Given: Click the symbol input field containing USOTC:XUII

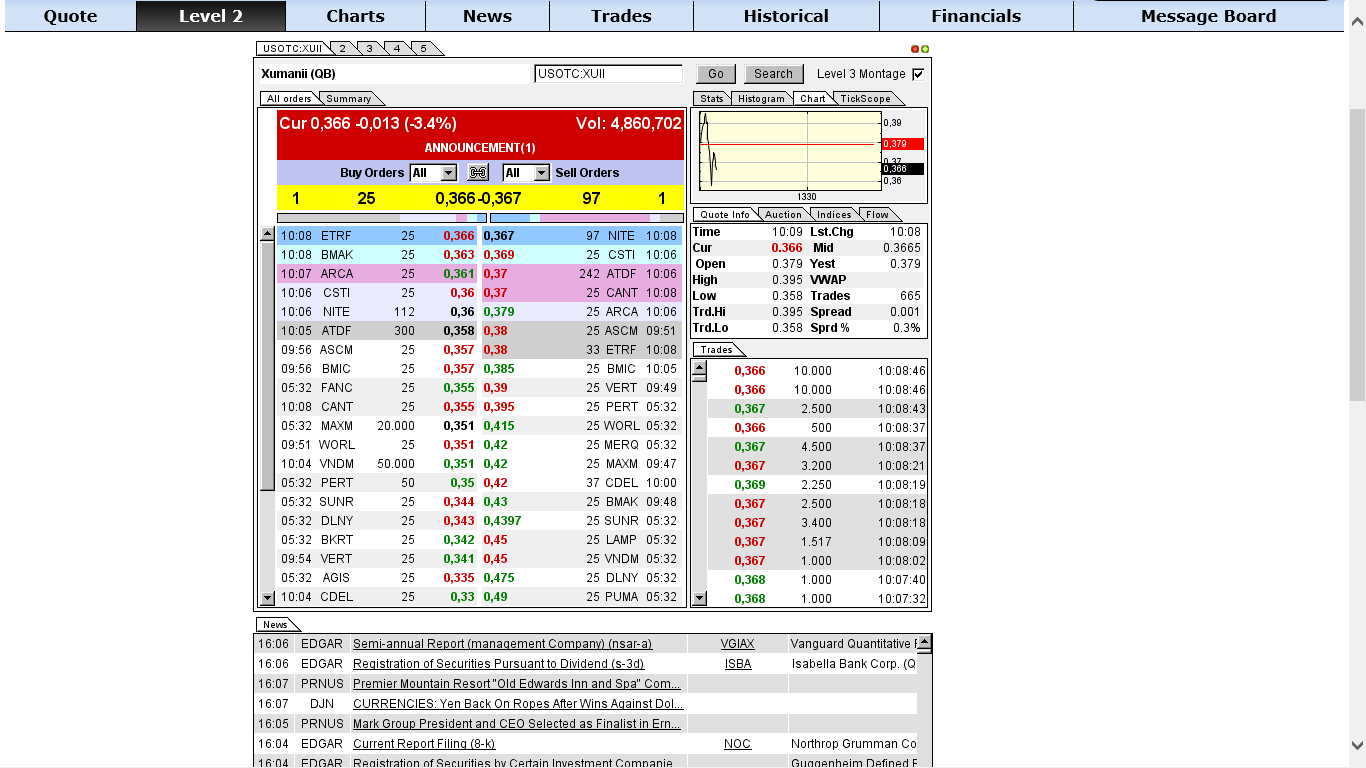Looking at the screenshot, I should (x=609, y=74).
